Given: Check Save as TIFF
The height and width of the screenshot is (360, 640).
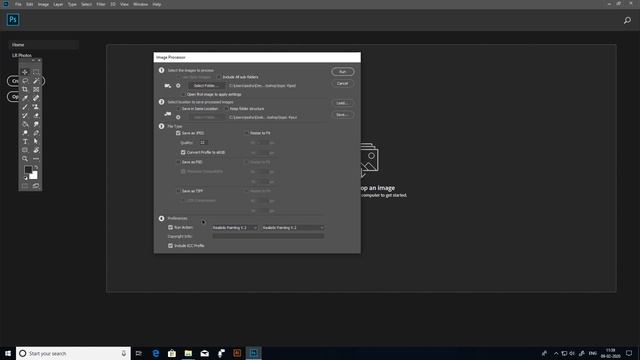Looking at the screenshot, I should [178, 191].
